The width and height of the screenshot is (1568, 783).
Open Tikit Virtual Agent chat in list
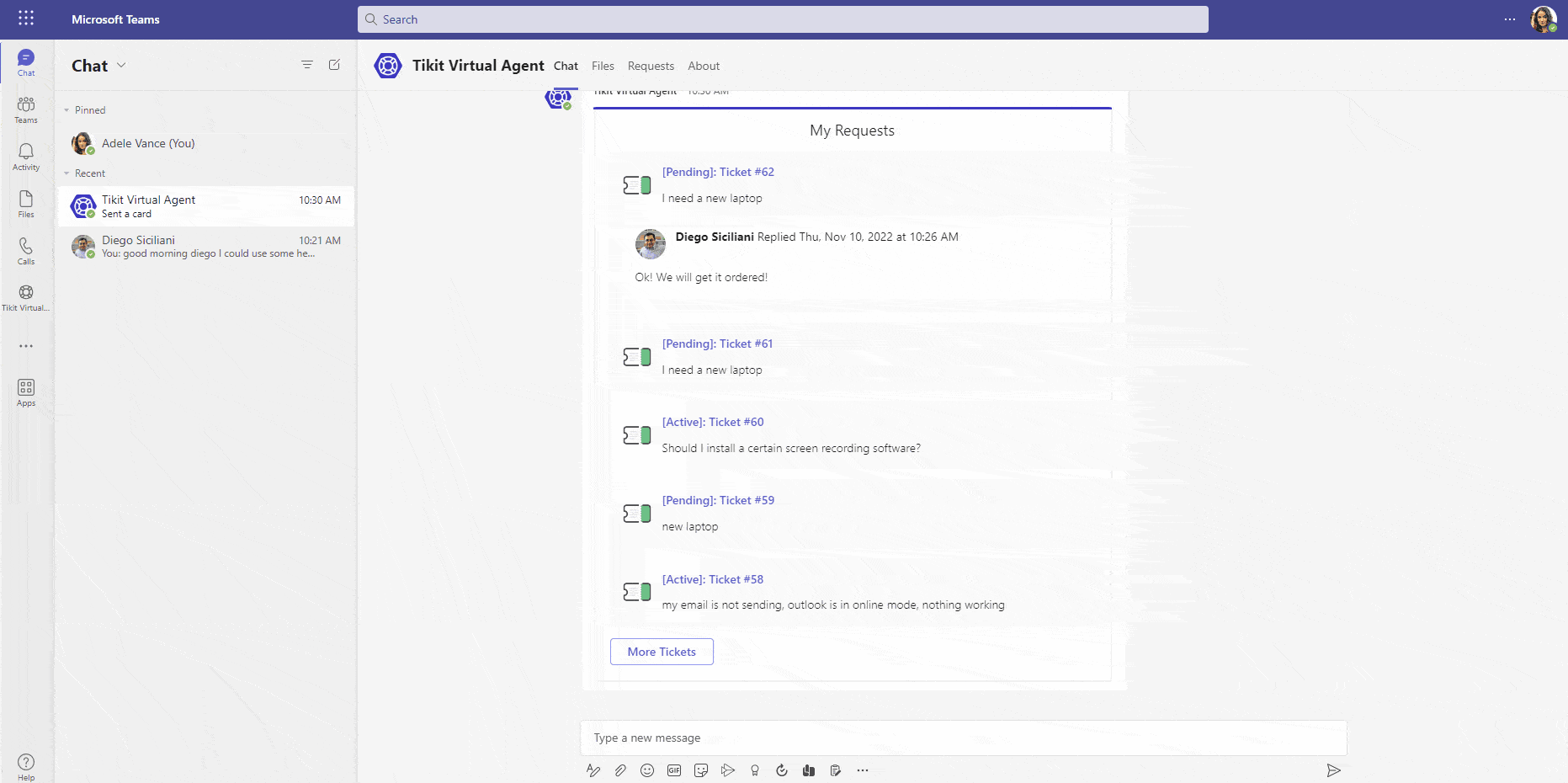205,206
